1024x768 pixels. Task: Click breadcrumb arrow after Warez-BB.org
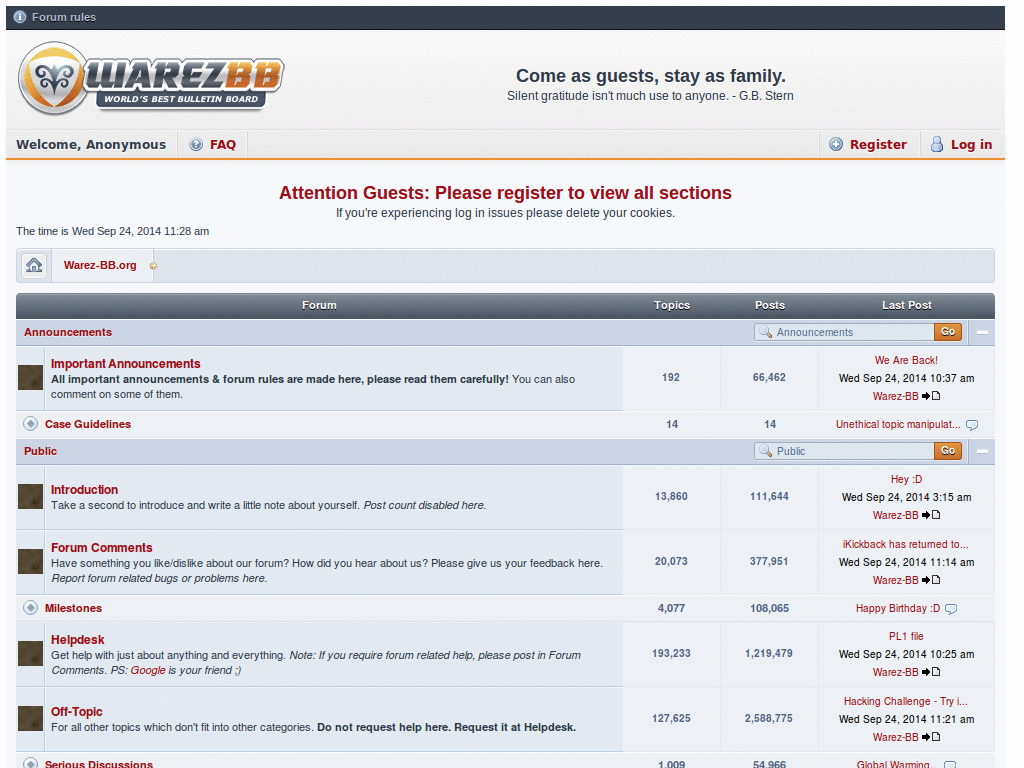pos(153,266)
